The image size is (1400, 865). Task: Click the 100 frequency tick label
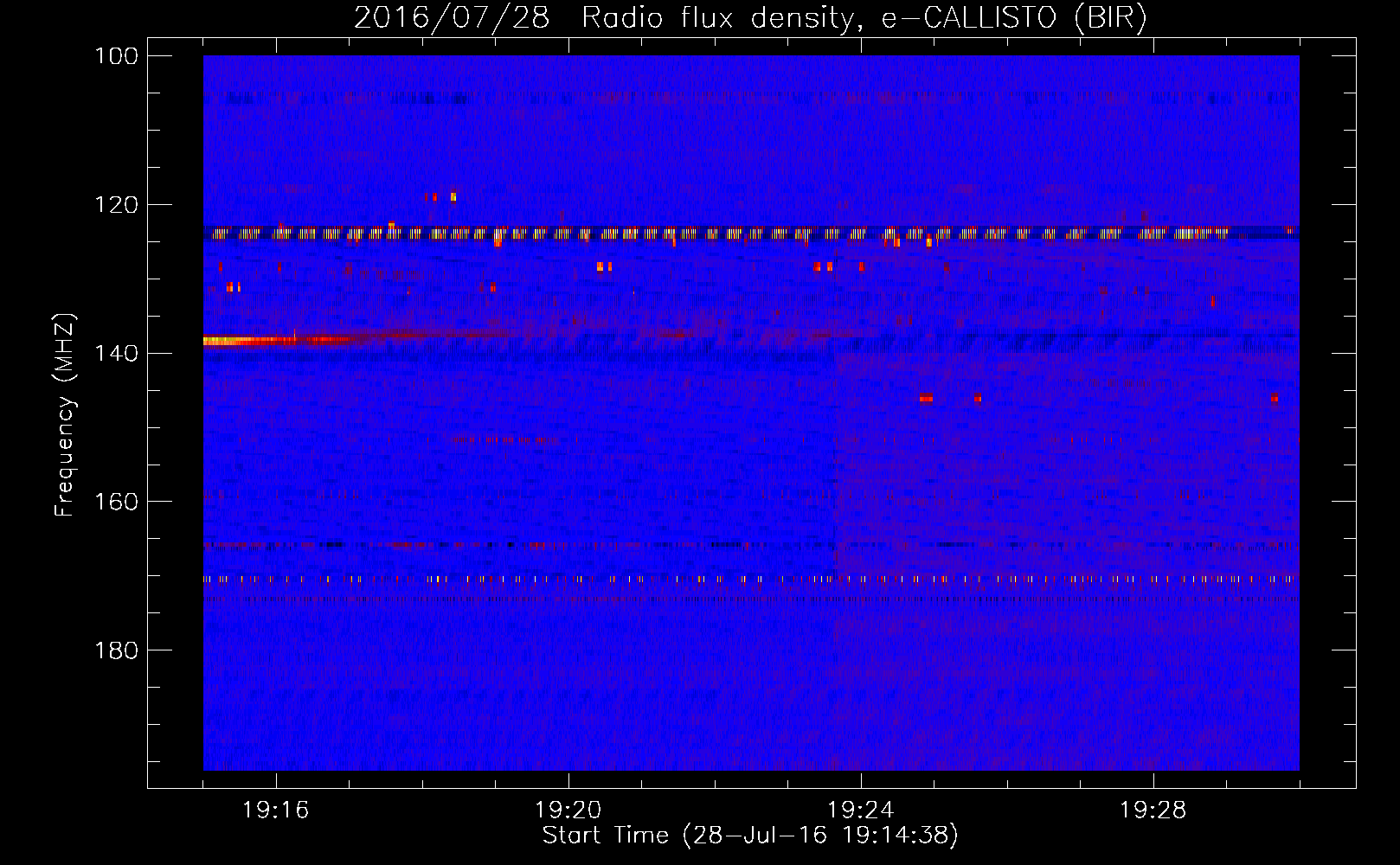pyautogui.click(x=116, y=56)
